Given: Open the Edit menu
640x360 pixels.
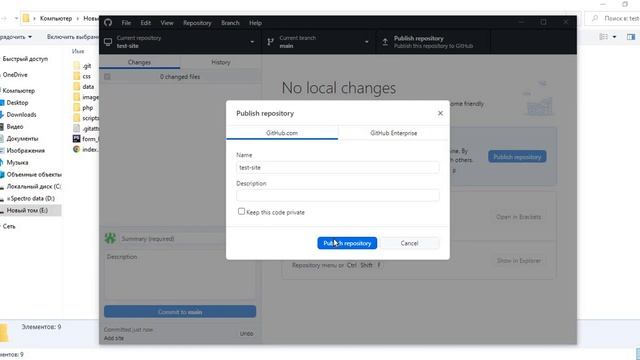Looking at the screenshot, I should (x=146, y=23).
